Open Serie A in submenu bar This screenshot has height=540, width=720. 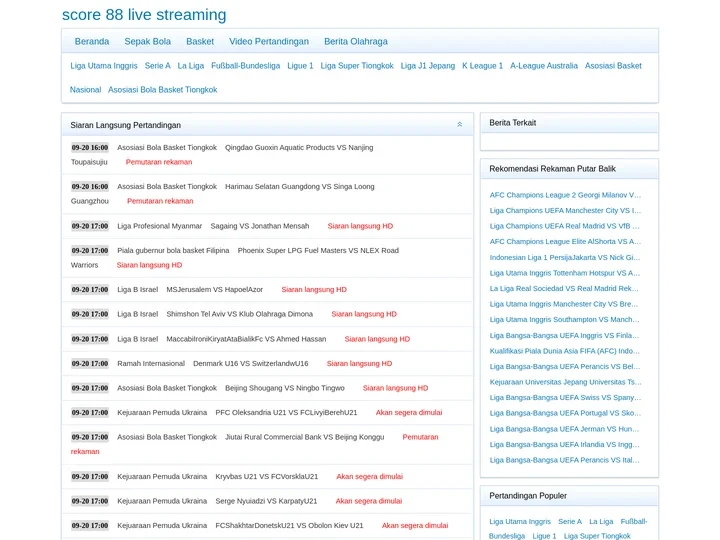pyautogui.click(x=158, y=66)
